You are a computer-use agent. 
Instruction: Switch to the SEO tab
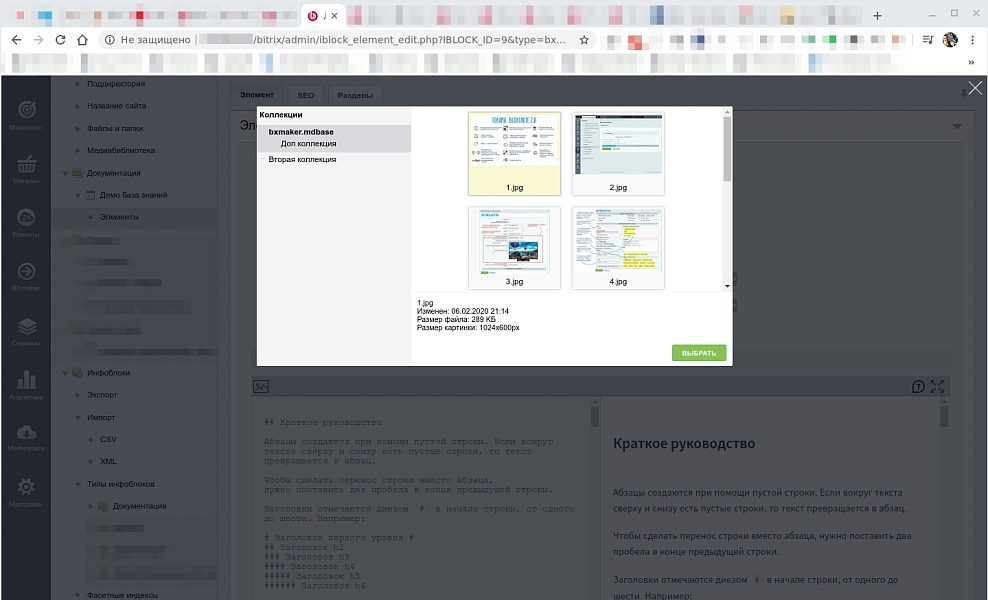tap(305, 95)
